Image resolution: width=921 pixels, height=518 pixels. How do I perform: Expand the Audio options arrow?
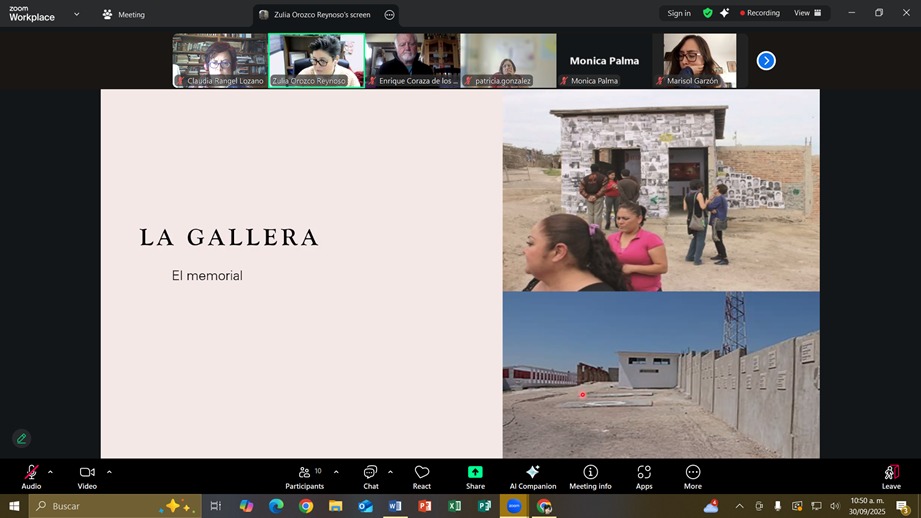click(x=50, y=472)
